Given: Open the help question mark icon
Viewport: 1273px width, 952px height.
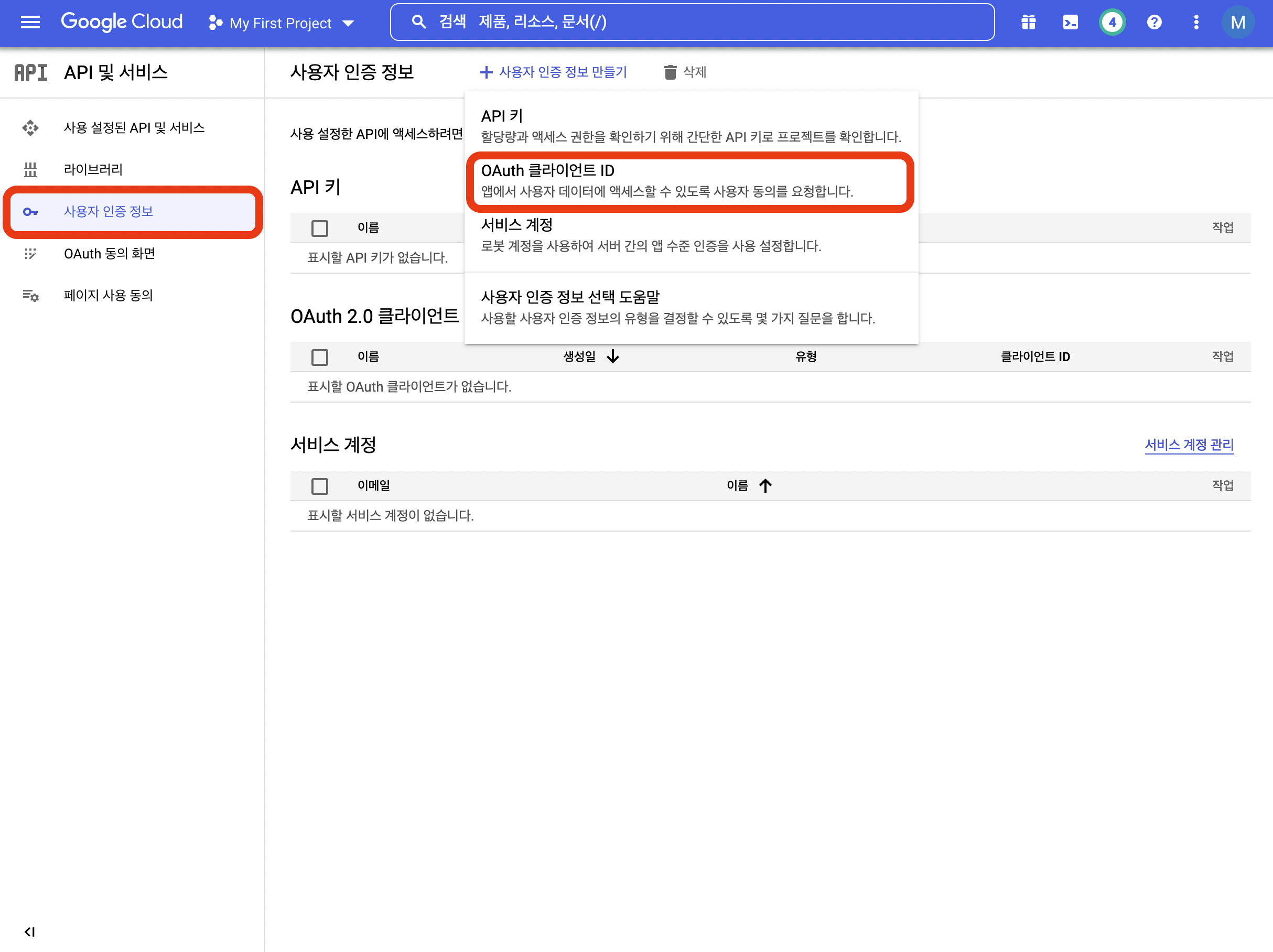Looking at the screenshot, I should coord(1154,23).
